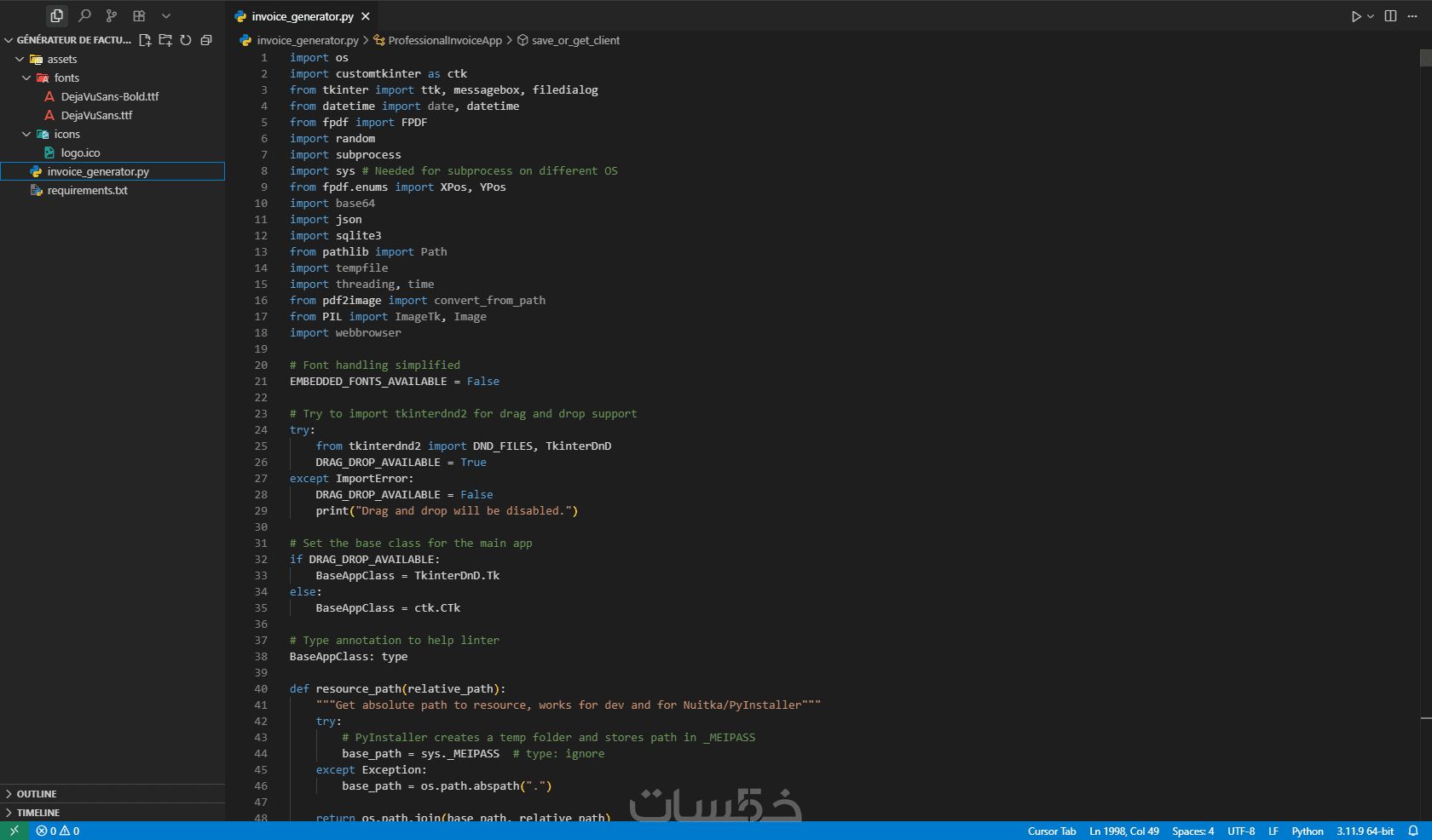1432x840 pixels.
Task: Click Cursor Tab in status bar
Action: [x=1052, y=831]
